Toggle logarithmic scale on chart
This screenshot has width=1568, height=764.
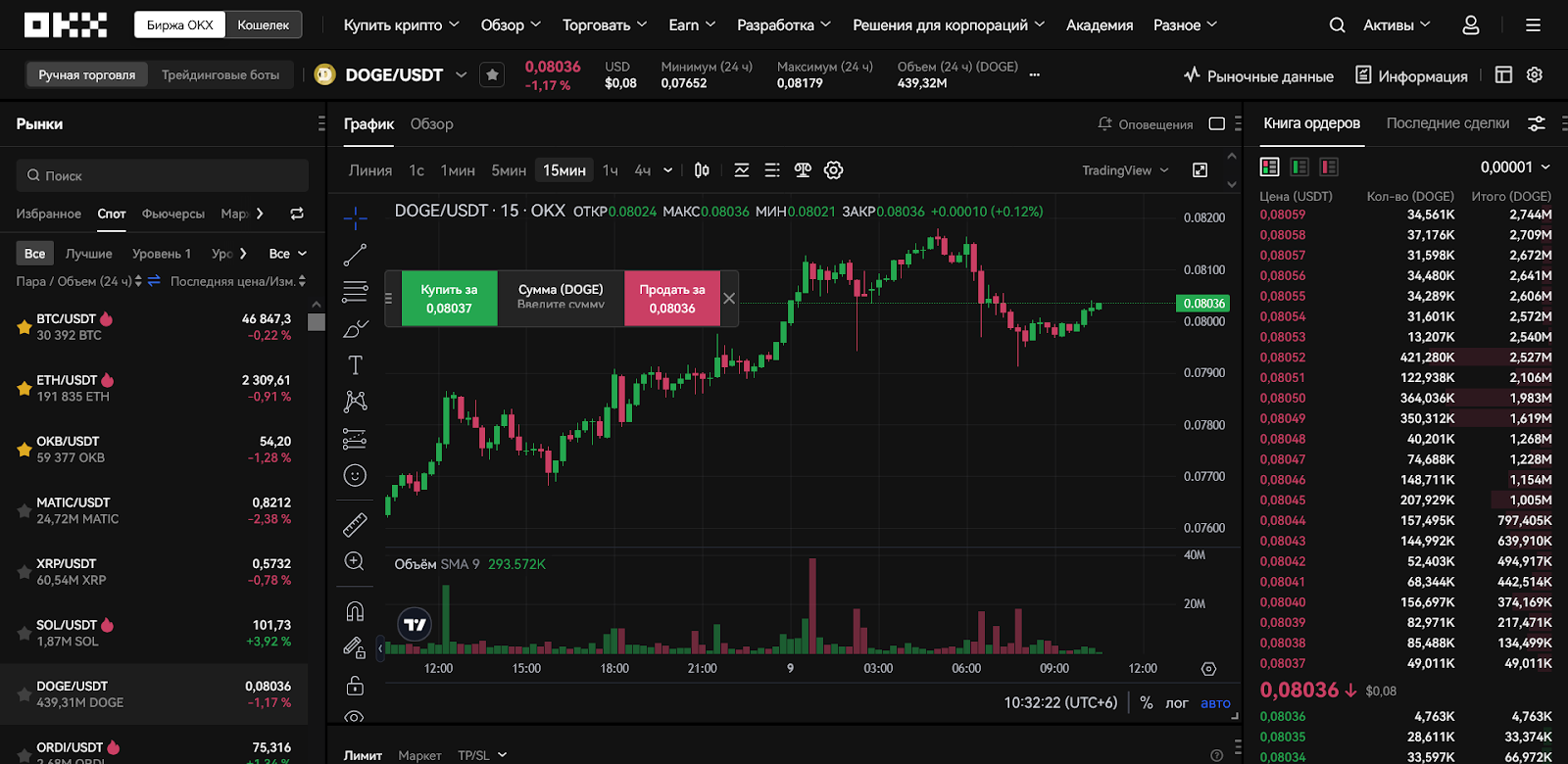click(x=1176, y=703)
